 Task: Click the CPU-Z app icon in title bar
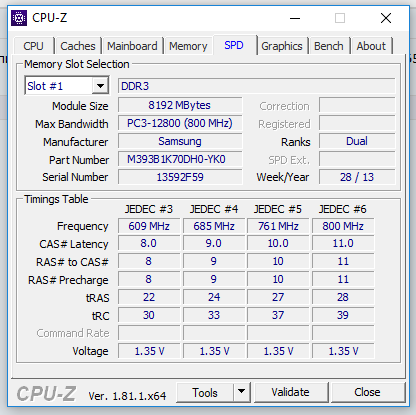pyautogui.click(x=19, y=18)
